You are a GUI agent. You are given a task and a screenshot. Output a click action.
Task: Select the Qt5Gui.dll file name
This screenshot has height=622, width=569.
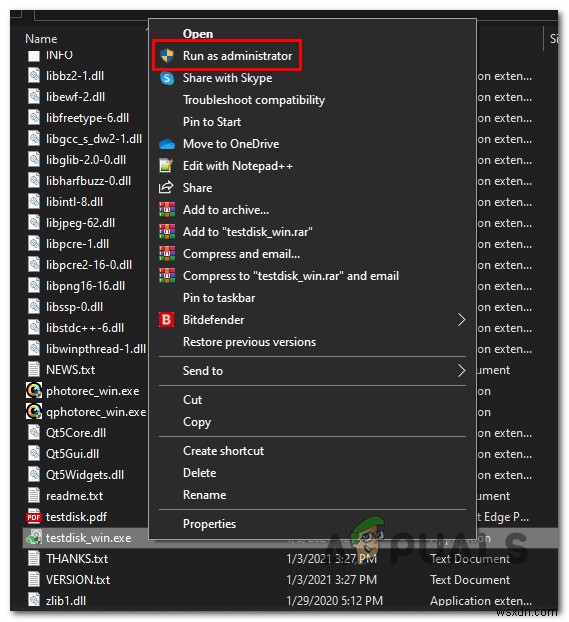73,454
